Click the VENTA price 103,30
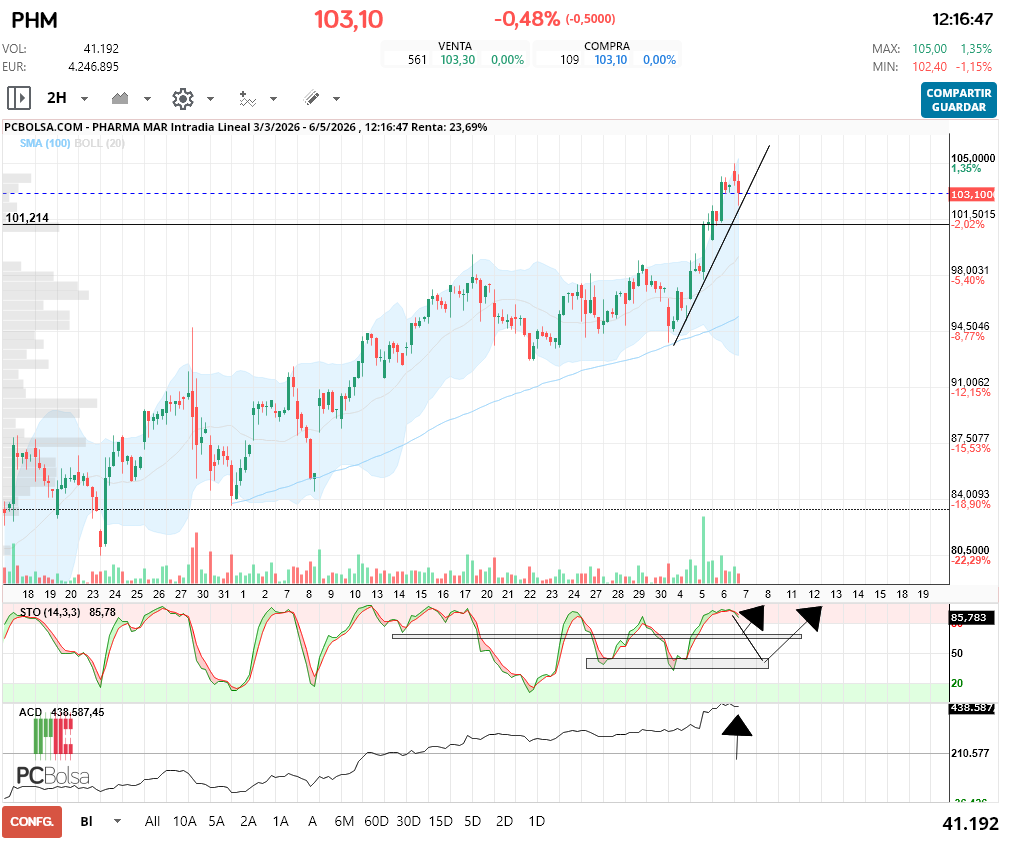Screen dimensions: 1012x843 pyautogui.click(x=458, y=60)
